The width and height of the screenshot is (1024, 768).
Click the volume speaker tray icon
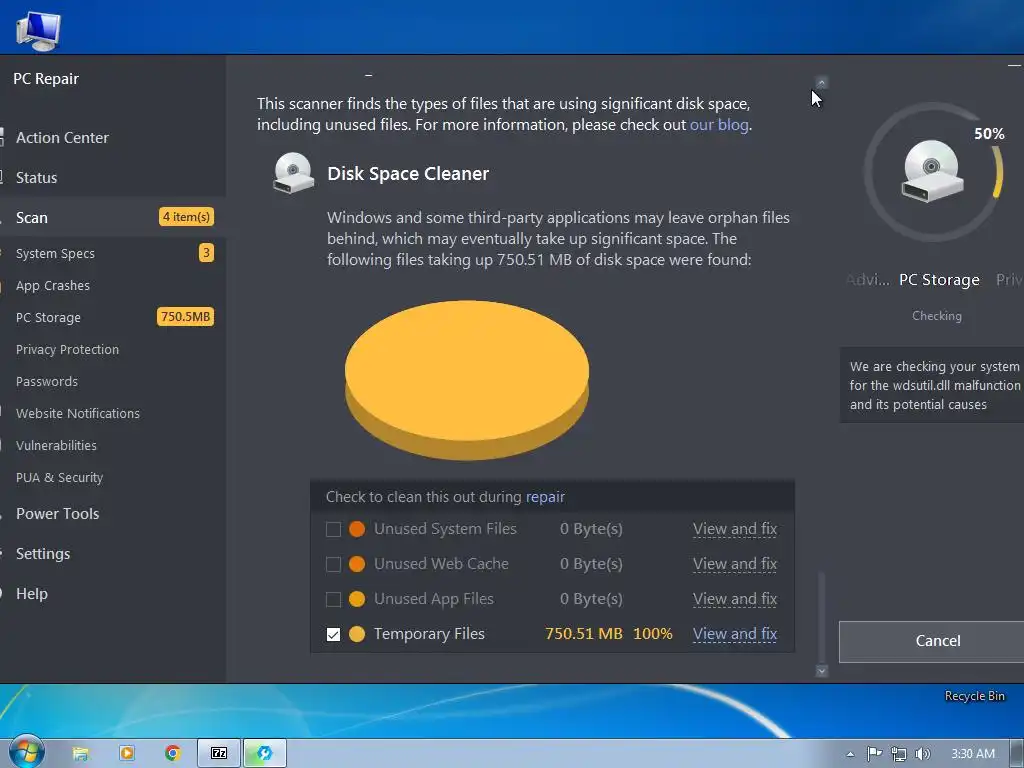pyautogui.click(x=922, y=754)
